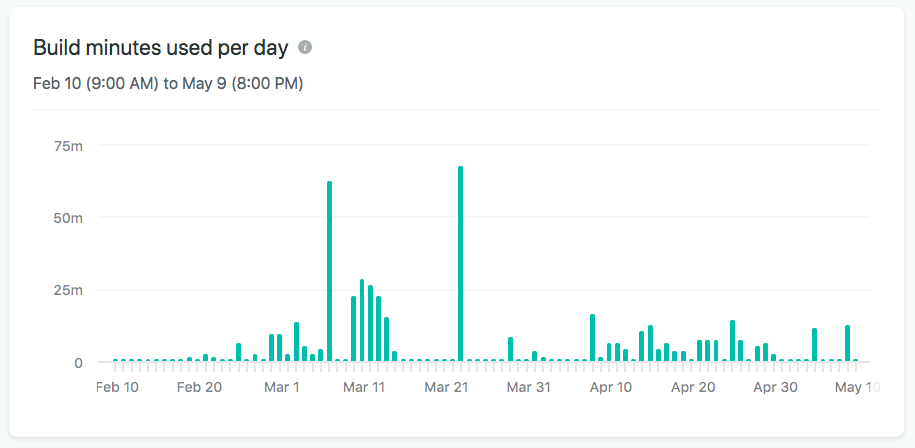Click the Apr 30 x-axis label
915x448 pixels.
[x=775, y=387]
